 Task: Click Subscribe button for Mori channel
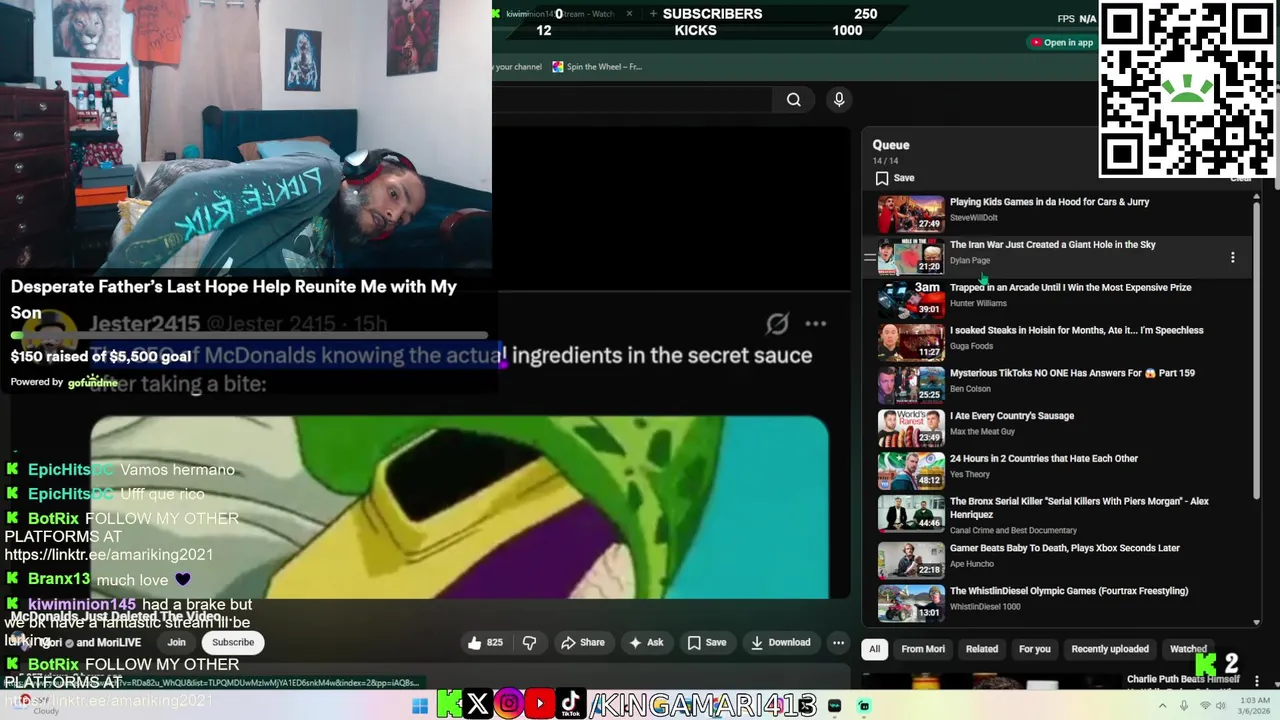[x=233, y=642]
